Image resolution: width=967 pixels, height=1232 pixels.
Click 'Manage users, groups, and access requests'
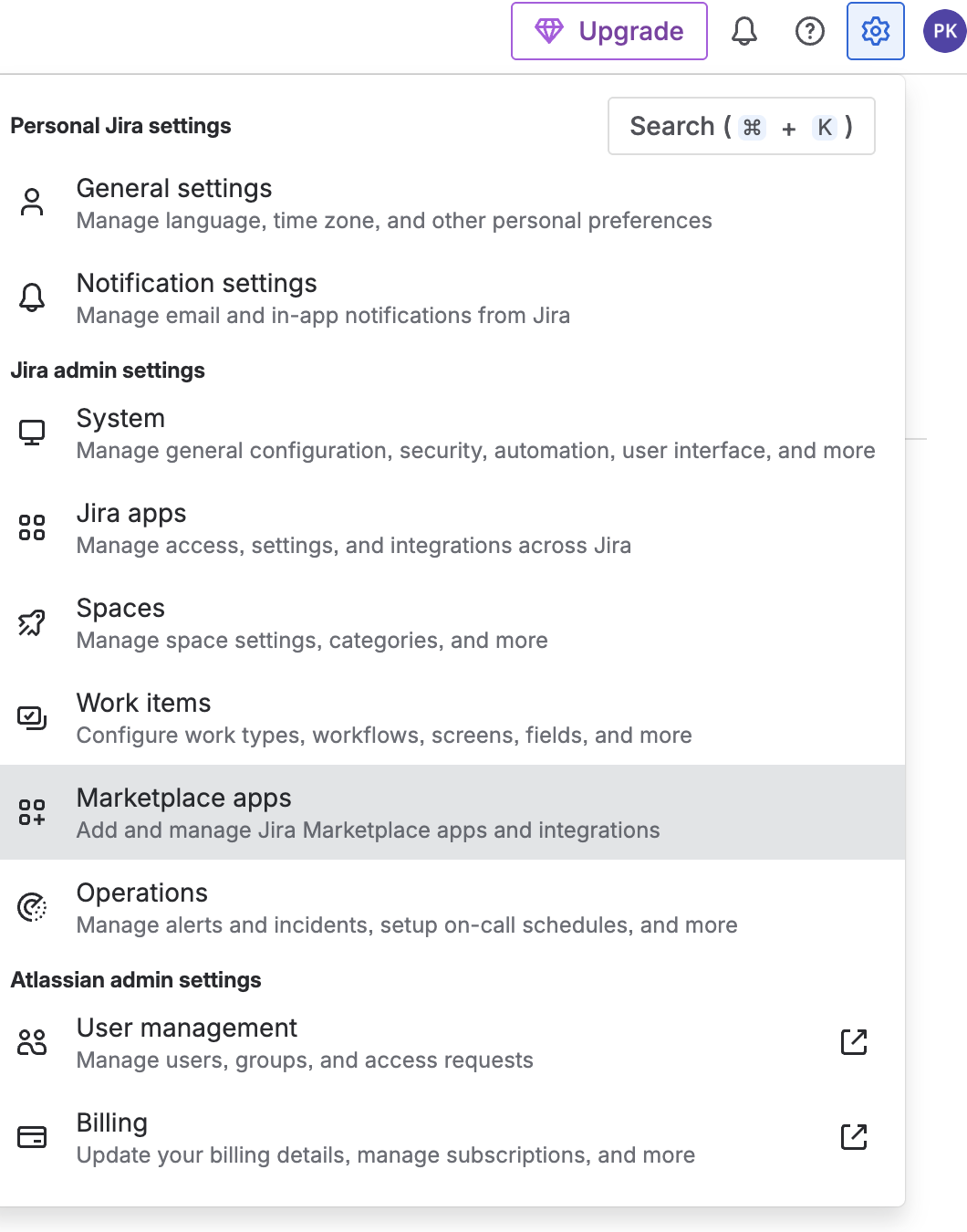point(305,1060)
